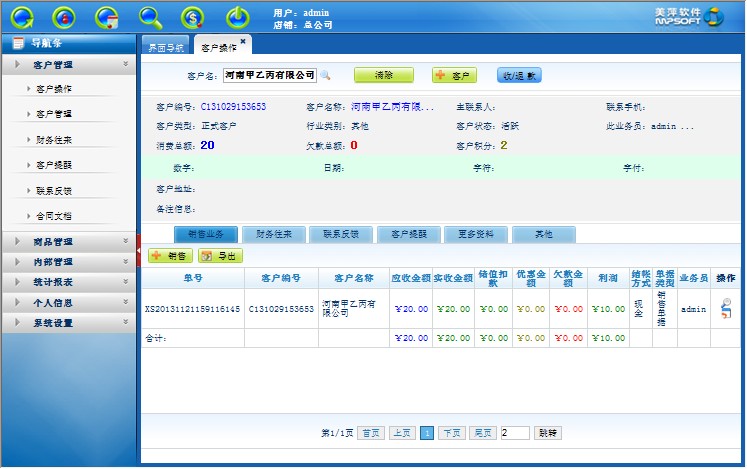Close the 客户操作 tab
This screenshot has height=469, width=747.
tap(243, 41)
